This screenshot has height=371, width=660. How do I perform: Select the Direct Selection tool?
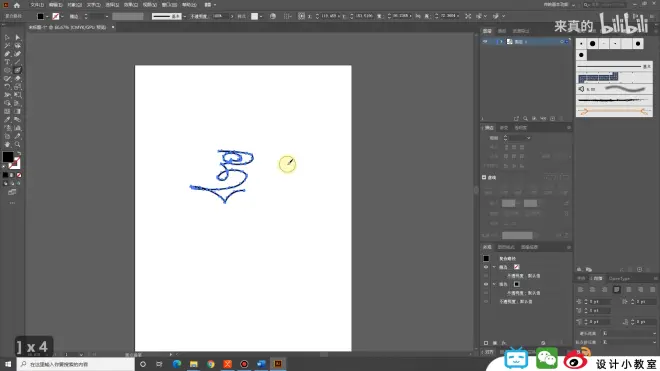[x=18, y=37]
